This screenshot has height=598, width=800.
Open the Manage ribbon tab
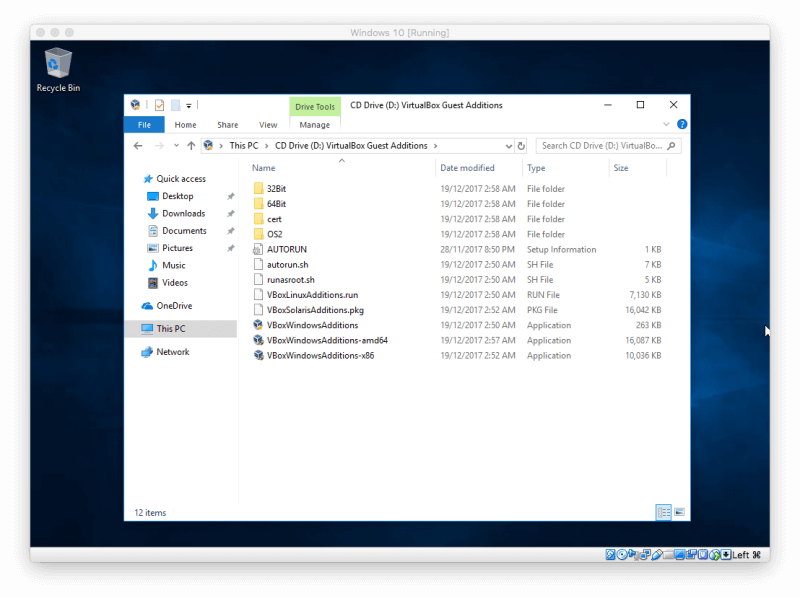[314, 125]
